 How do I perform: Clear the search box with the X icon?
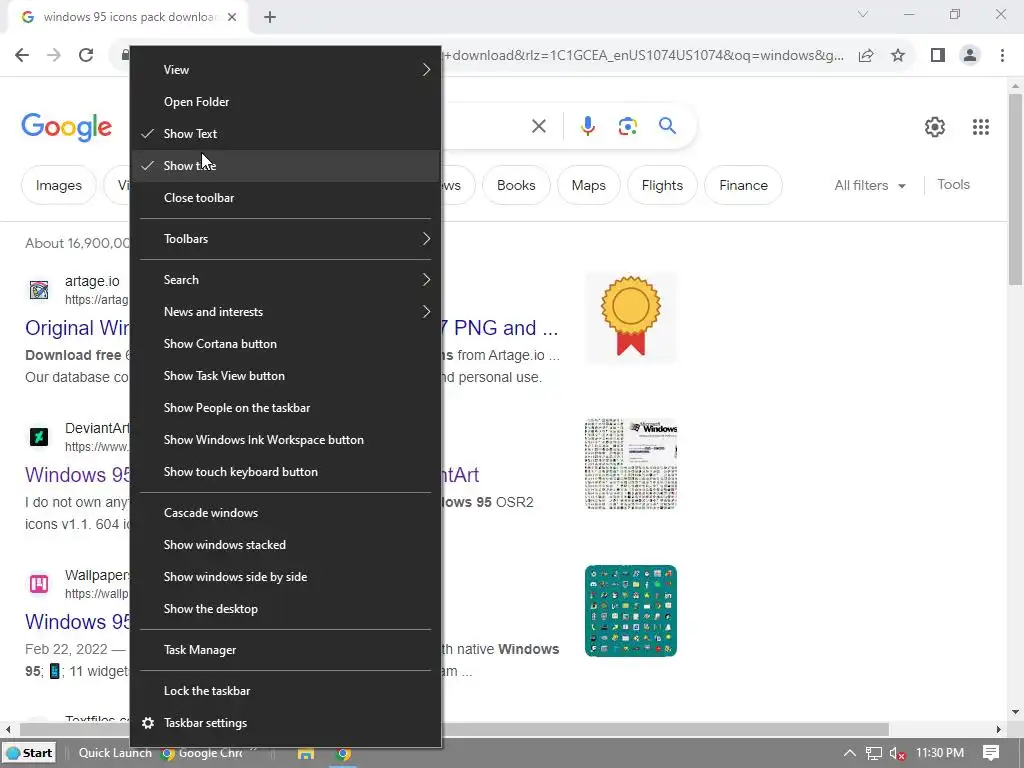(539, 126)
